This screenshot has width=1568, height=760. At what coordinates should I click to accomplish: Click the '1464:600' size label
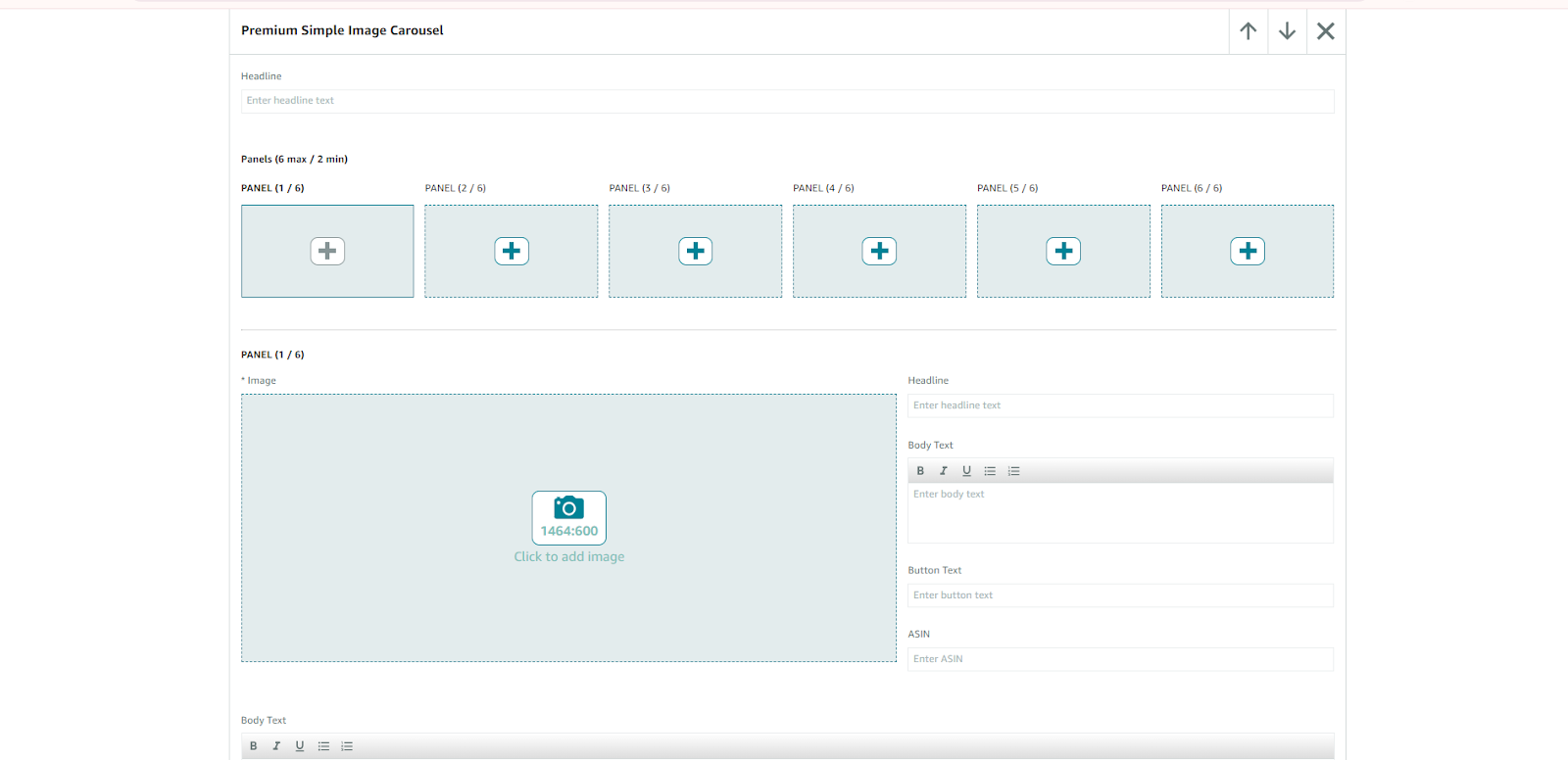(569, 531)
